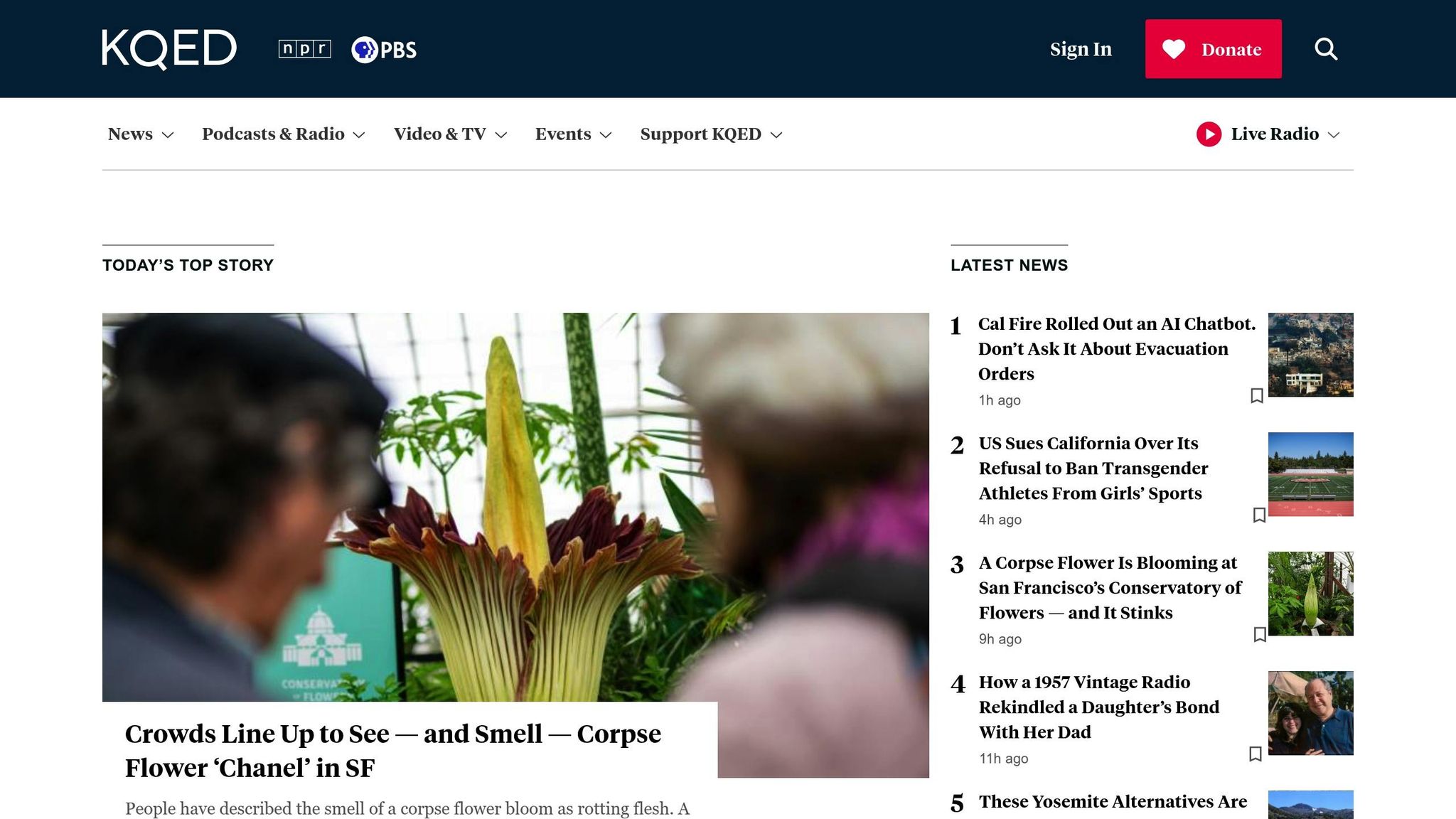
Task: Click the Yosemite mountain thumbnail
Action: point(1310,805)
